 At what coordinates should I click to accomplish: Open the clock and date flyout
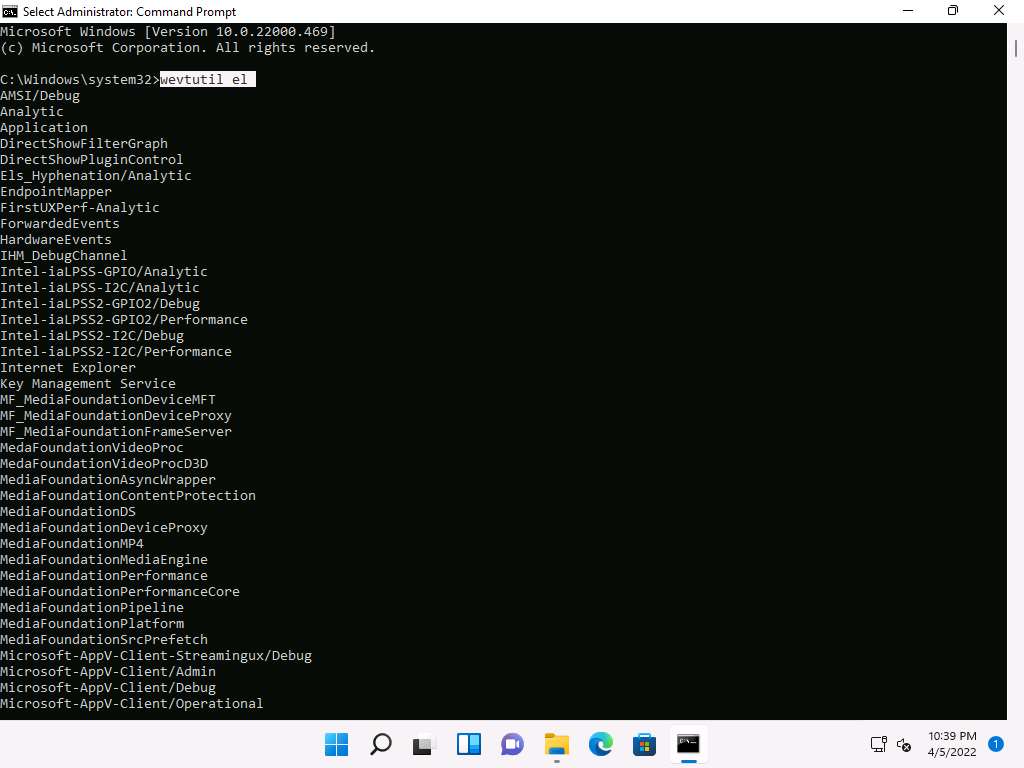point(953,744)
